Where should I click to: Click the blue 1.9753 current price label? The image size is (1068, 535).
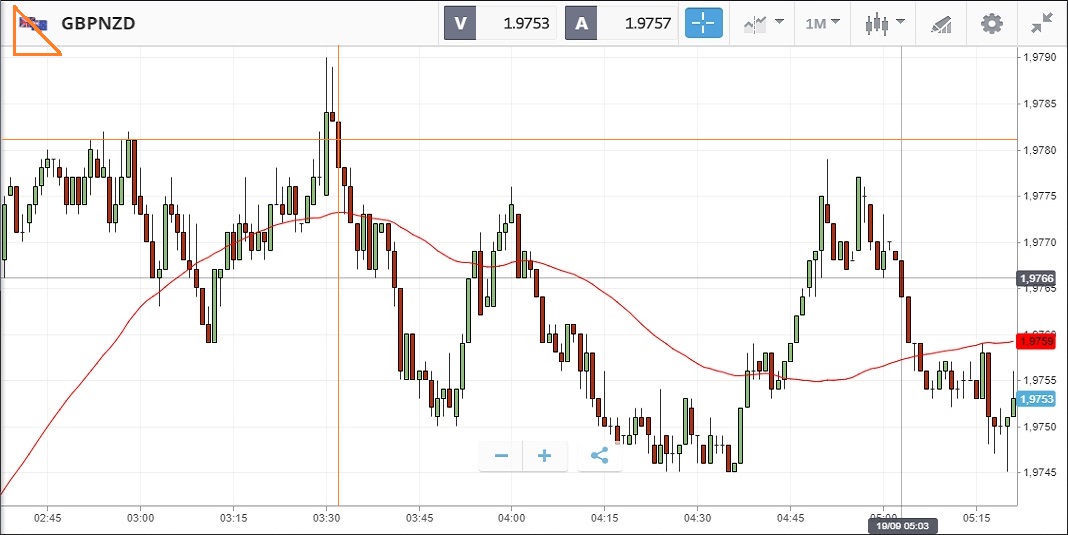[x=1036, y=399]
